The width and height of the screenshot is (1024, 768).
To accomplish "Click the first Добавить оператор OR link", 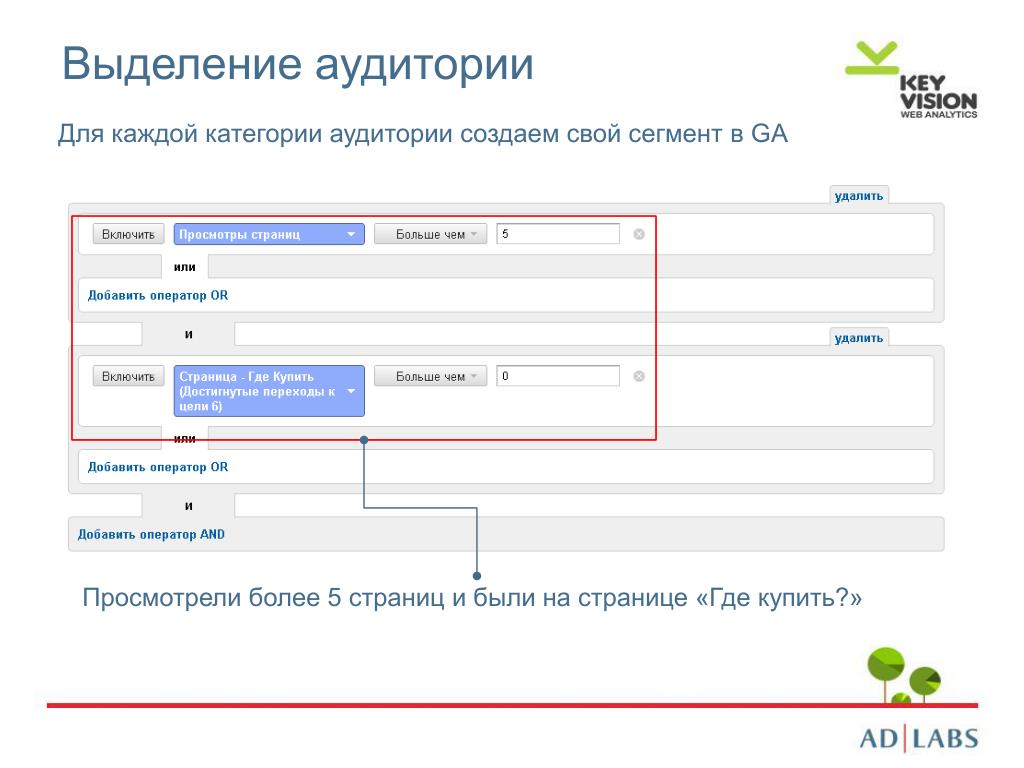I will pyautogui.click(x=158, y=295).
